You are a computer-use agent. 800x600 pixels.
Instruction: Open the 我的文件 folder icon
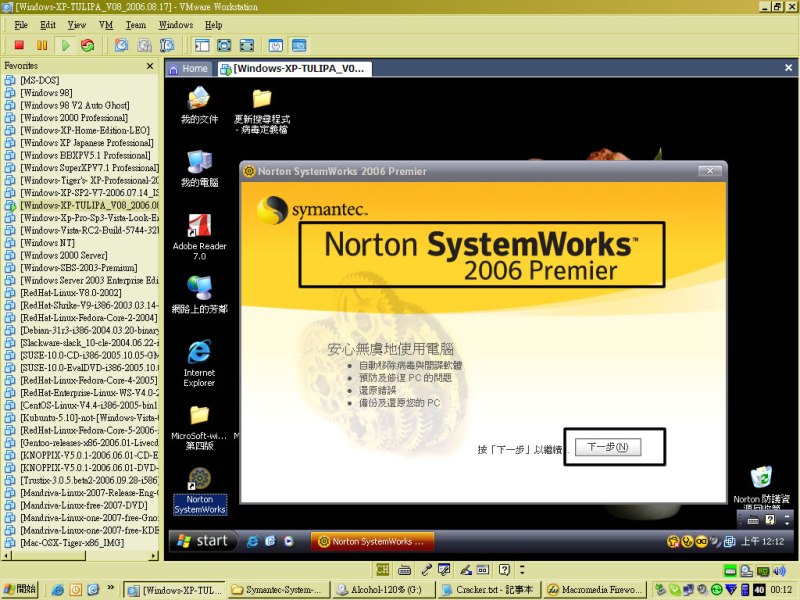pos(199,105)
